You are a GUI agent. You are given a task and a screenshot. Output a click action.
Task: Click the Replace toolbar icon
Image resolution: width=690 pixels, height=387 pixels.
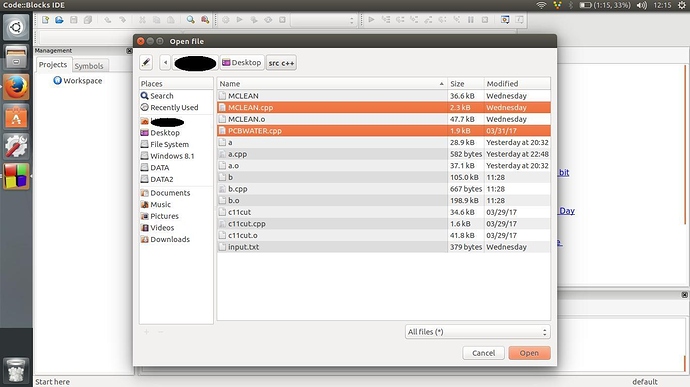(205, 20)
